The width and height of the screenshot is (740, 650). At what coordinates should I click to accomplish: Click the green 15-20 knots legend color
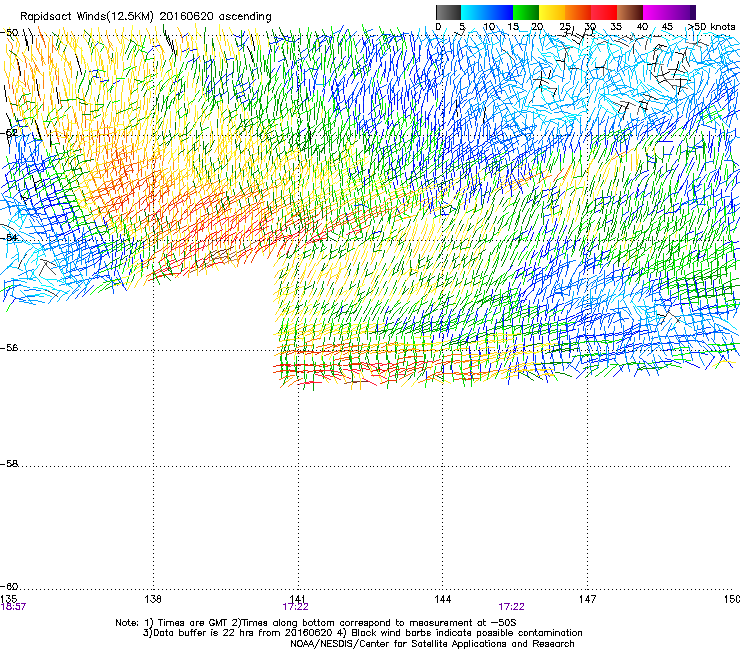526,12
